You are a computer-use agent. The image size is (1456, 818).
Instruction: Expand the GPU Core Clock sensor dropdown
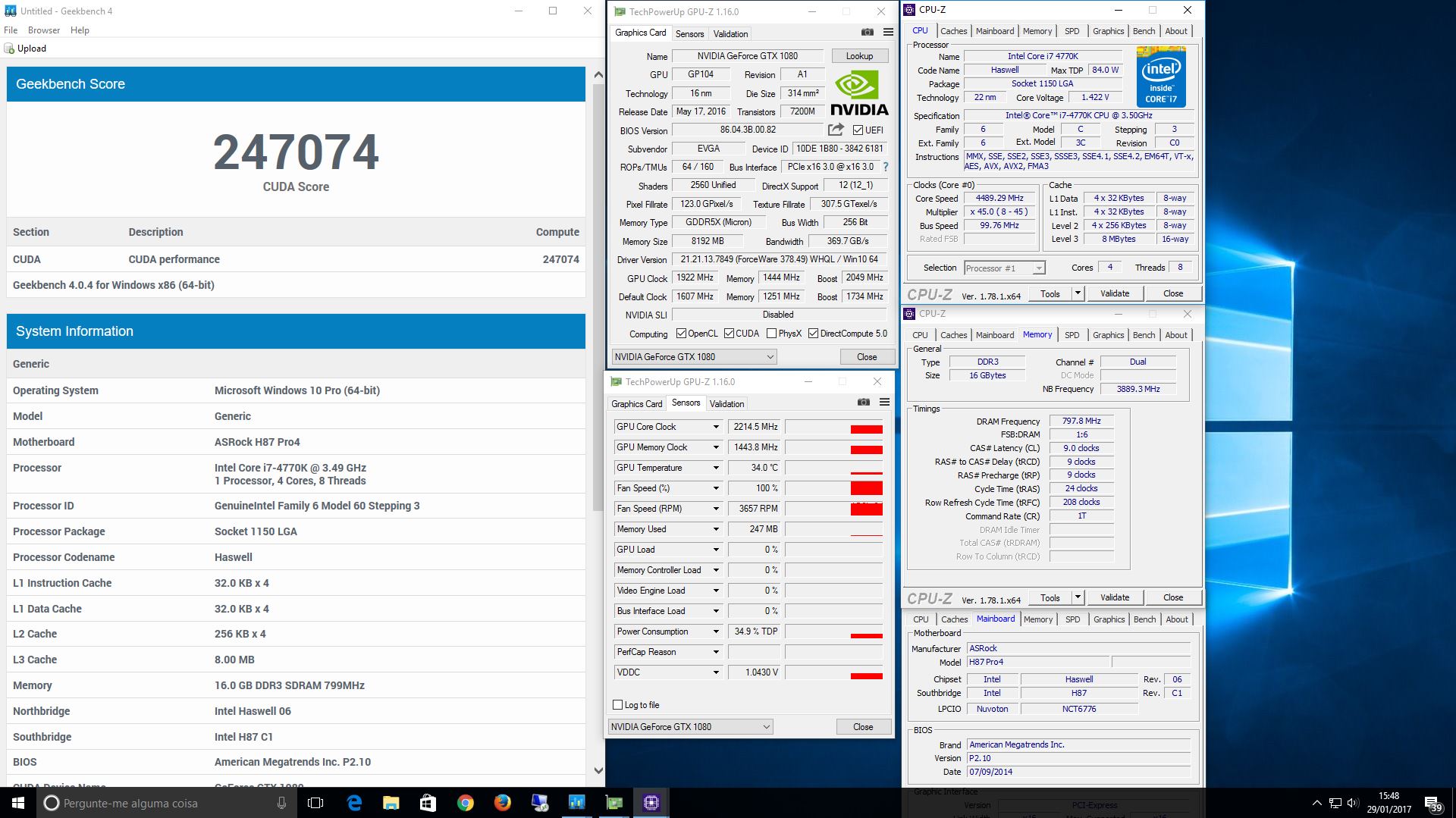click(715, 427)
